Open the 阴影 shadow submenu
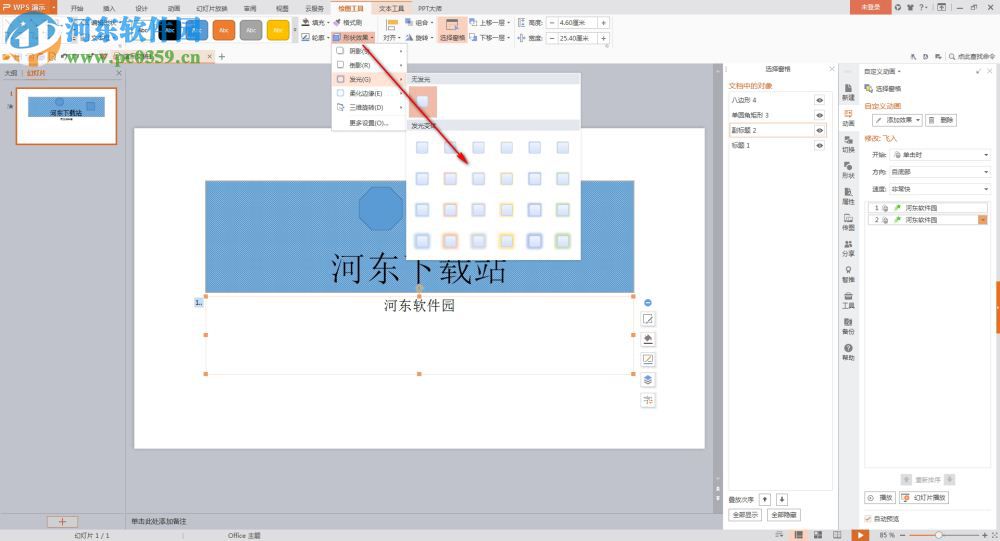The height and width of the screenshot is (541, 1000). (369, 51)
